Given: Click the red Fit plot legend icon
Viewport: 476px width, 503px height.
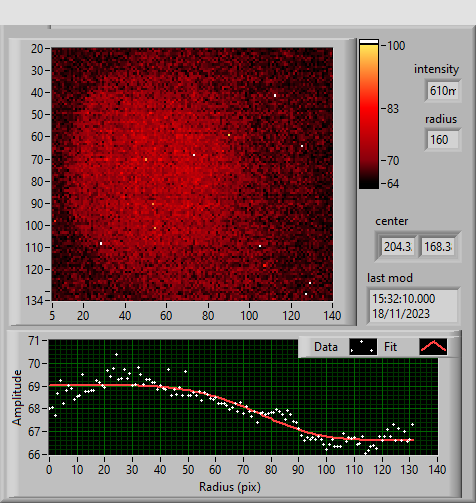Looking at the screenshot, I should coord(433,347).
